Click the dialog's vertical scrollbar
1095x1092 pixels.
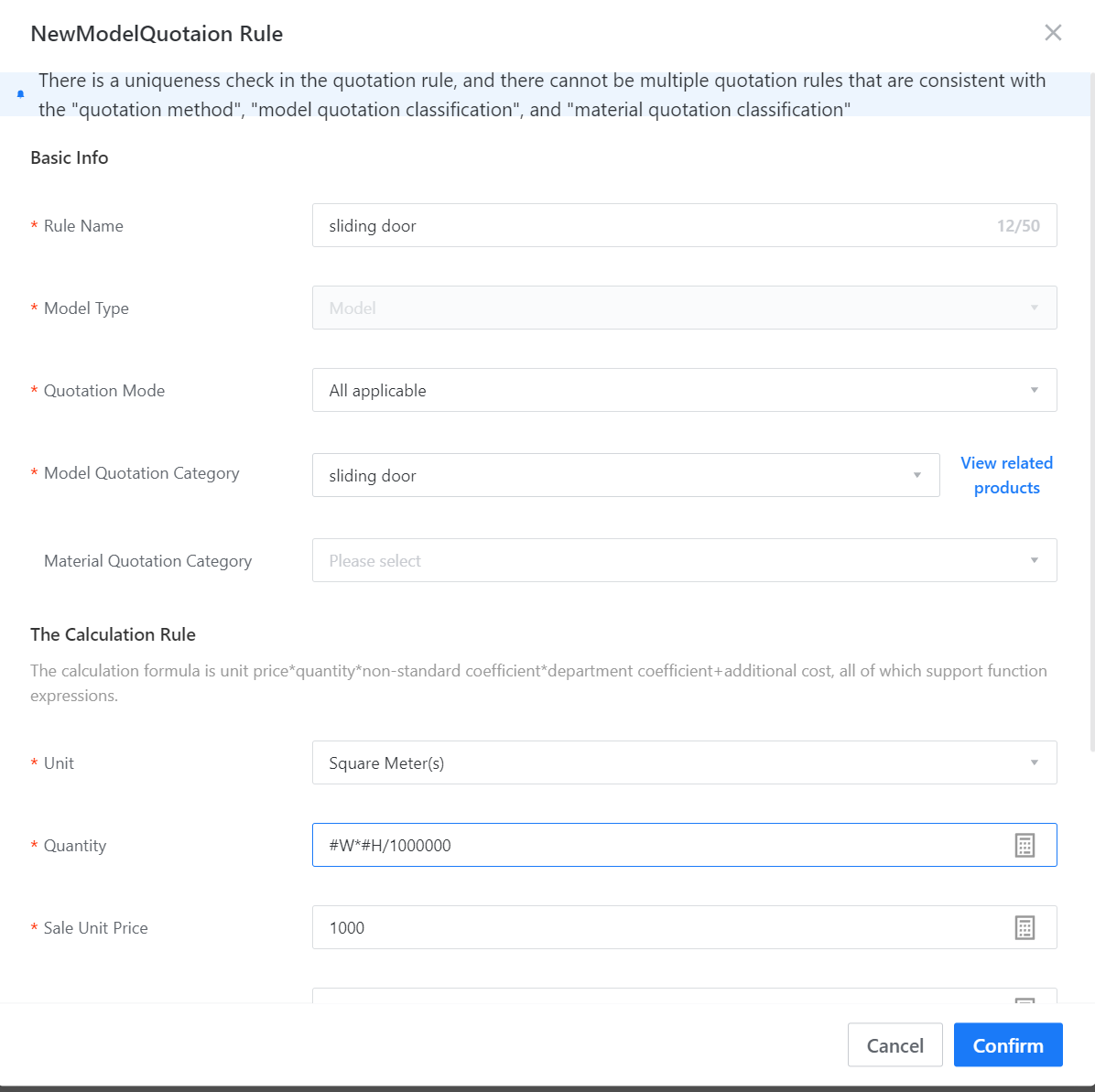coord(1091,412)
